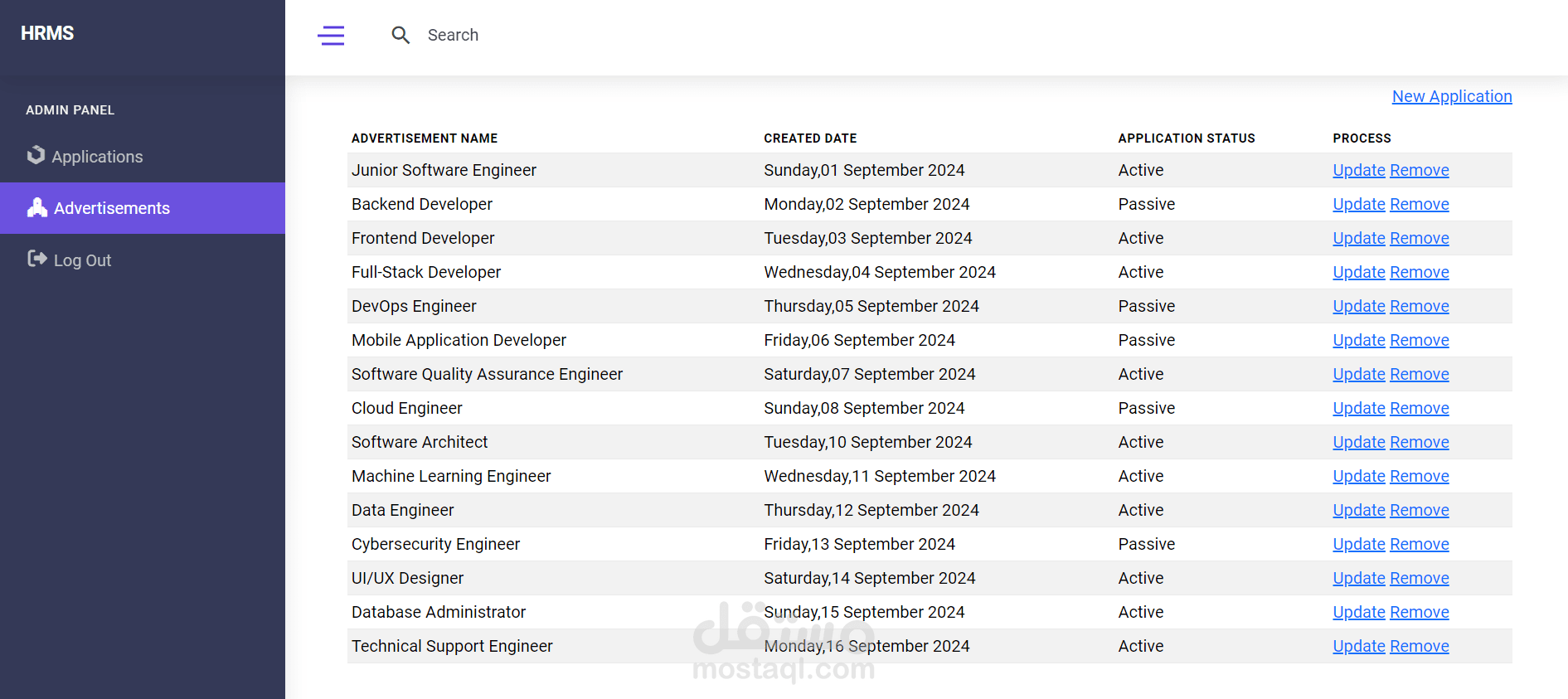Screen dimensions: 1568x699
Task: Click the Advertisement Name column header
Action: click(425, 138)
